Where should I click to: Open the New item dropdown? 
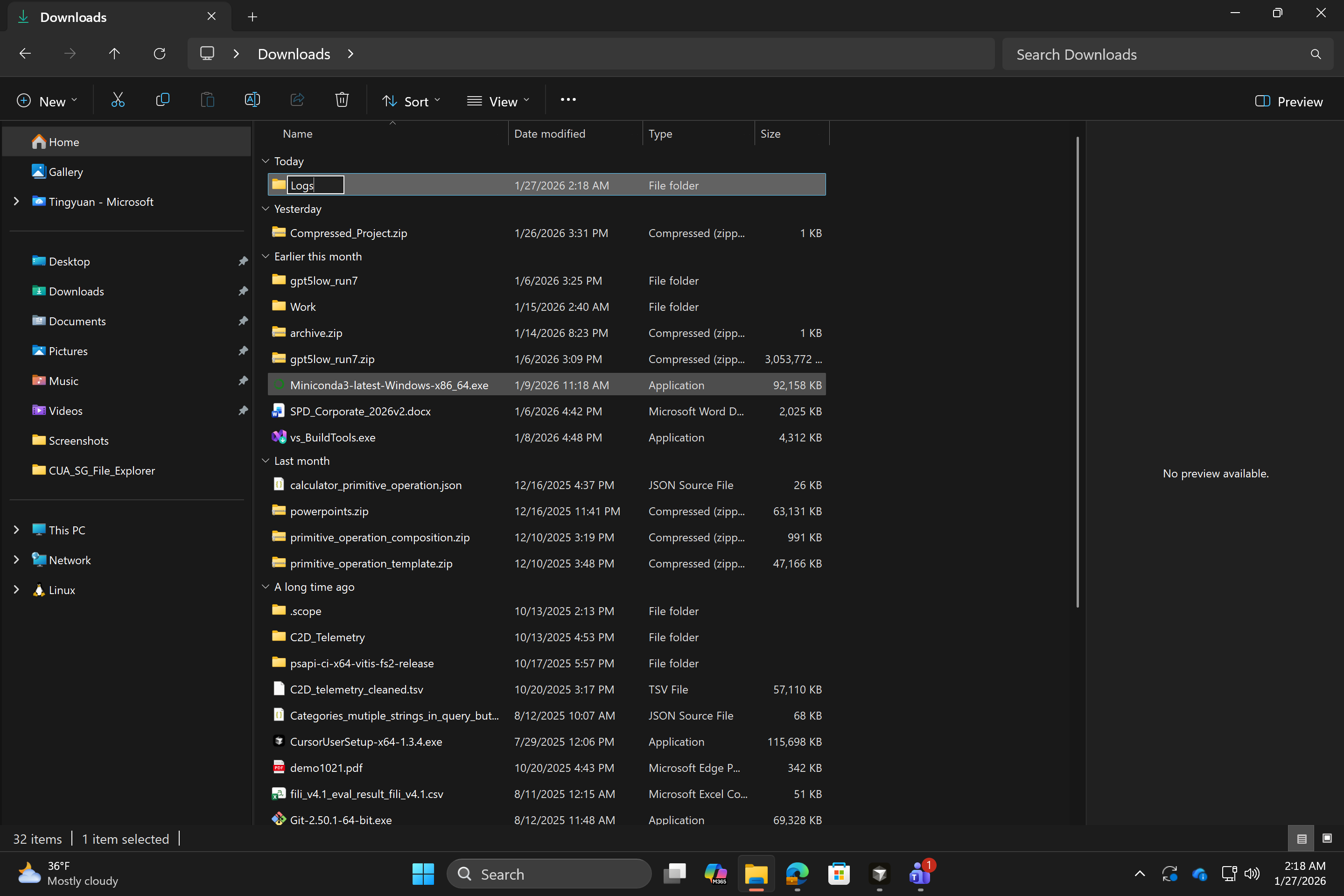click(46, 102)
